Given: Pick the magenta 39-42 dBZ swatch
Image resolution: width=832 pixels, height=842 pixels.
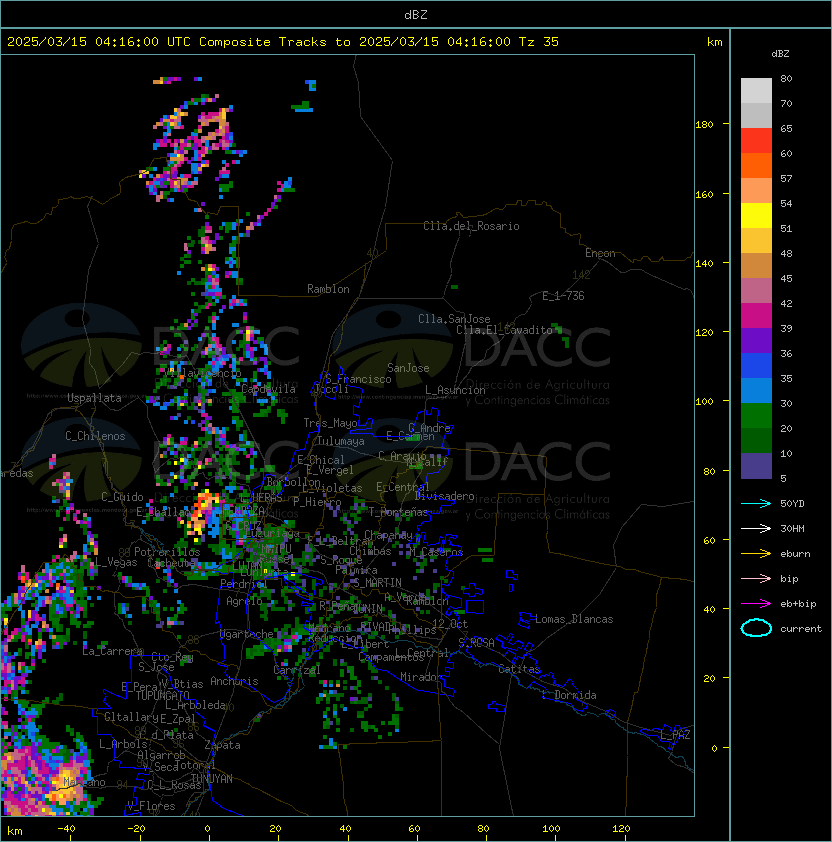Looking at the screenshot, I should click(x=756, y=316).
